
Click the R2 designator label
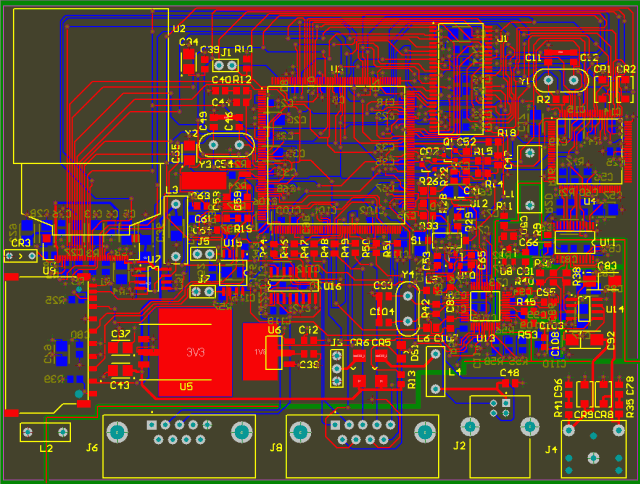pos(543,99)
